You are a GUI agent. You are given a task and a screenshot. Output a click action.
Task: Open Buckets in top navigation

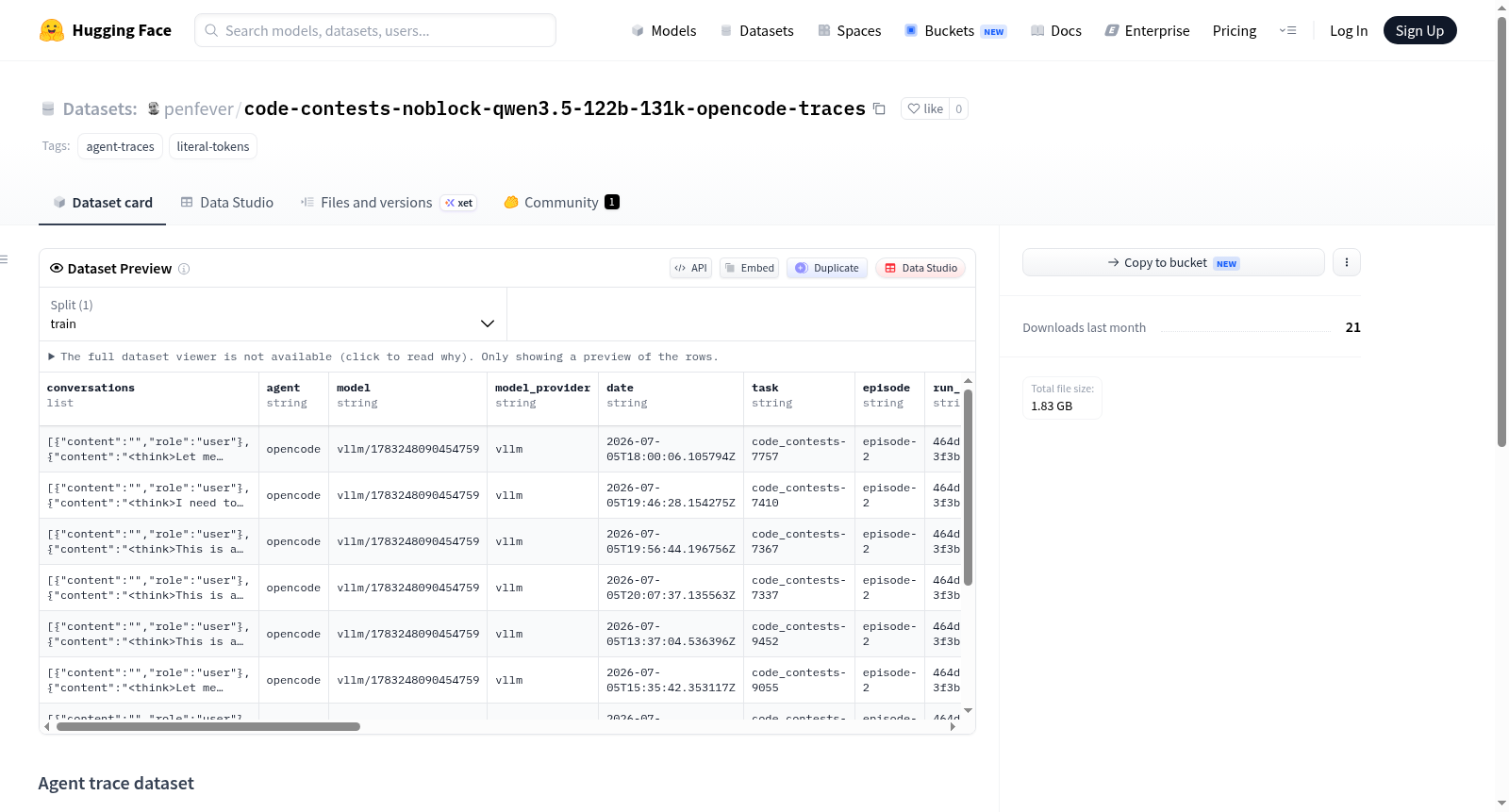955,30
